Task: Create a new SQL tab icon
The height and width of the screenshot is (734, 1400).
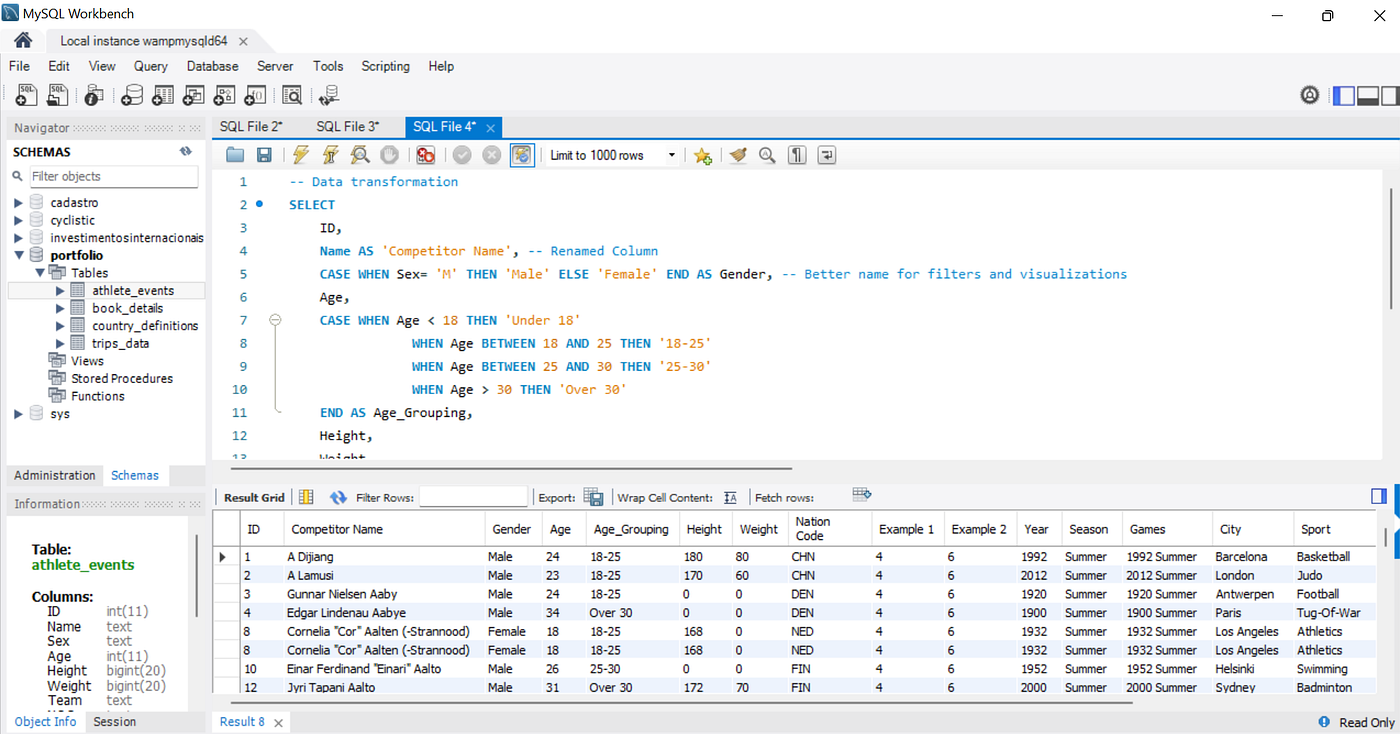Action: pos(25,95)
